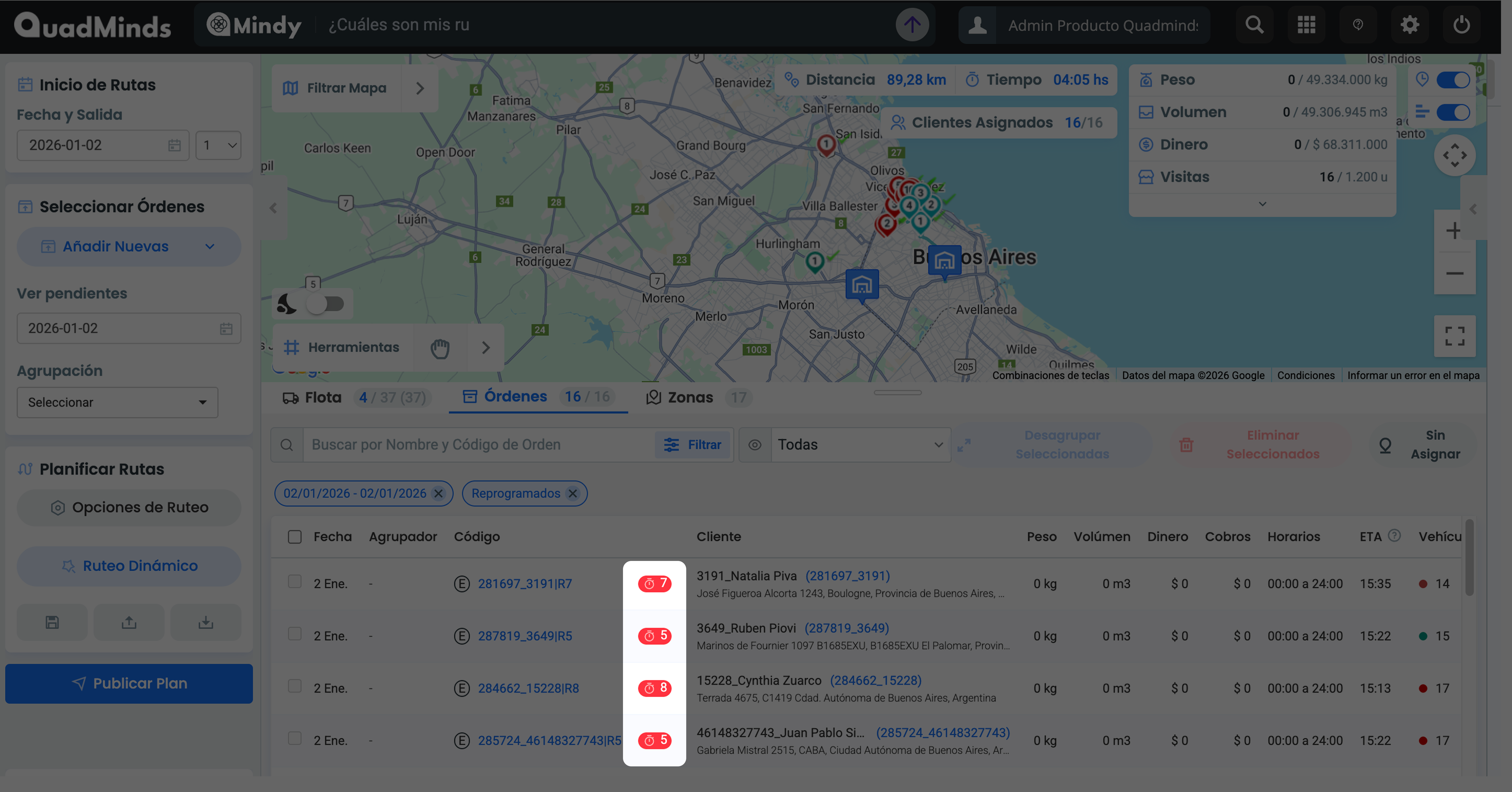Viewport: 1512px width, 792px height.
Task: Toggle the clock time window switch
Action: tap(1453, 80)
